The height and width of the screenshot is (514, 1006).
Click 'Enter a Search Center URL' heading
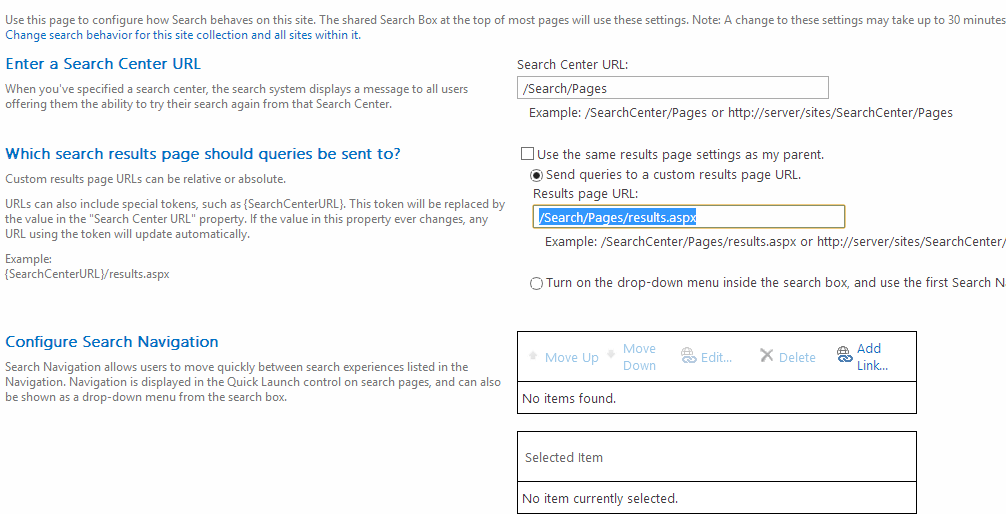pyautogui.click(x=103, y=64)
